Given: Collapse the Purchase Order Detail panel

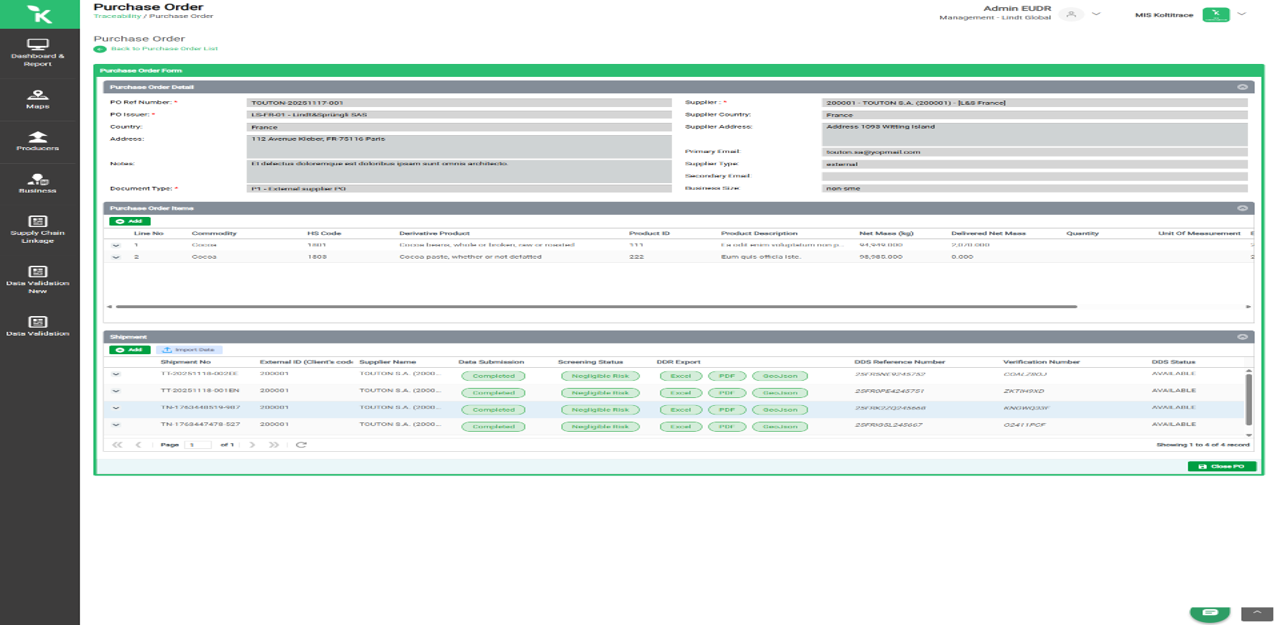Looking at the screenshot, I should 1242,87.
